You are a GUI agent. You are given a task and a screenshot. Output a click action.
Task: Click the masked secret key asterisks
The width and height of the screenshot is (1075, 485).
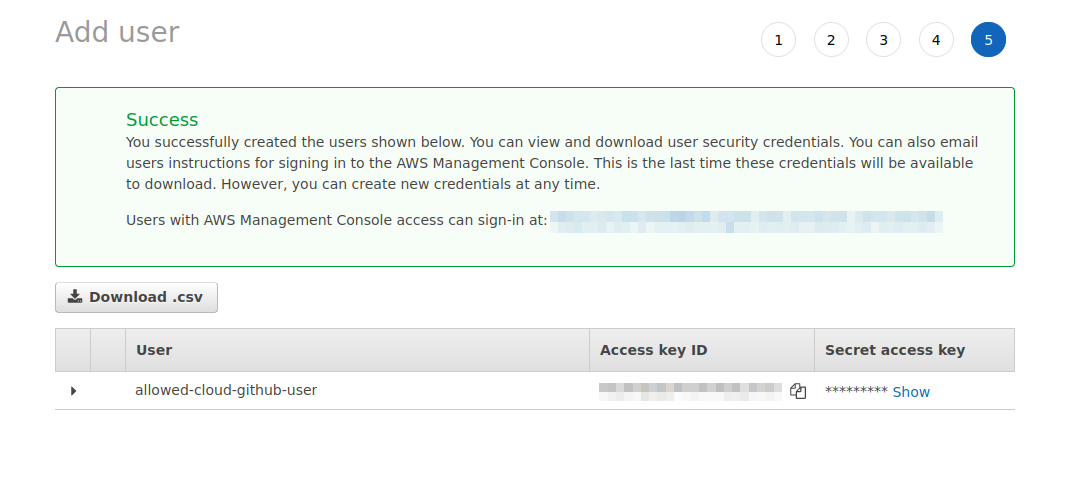[856, 392]
